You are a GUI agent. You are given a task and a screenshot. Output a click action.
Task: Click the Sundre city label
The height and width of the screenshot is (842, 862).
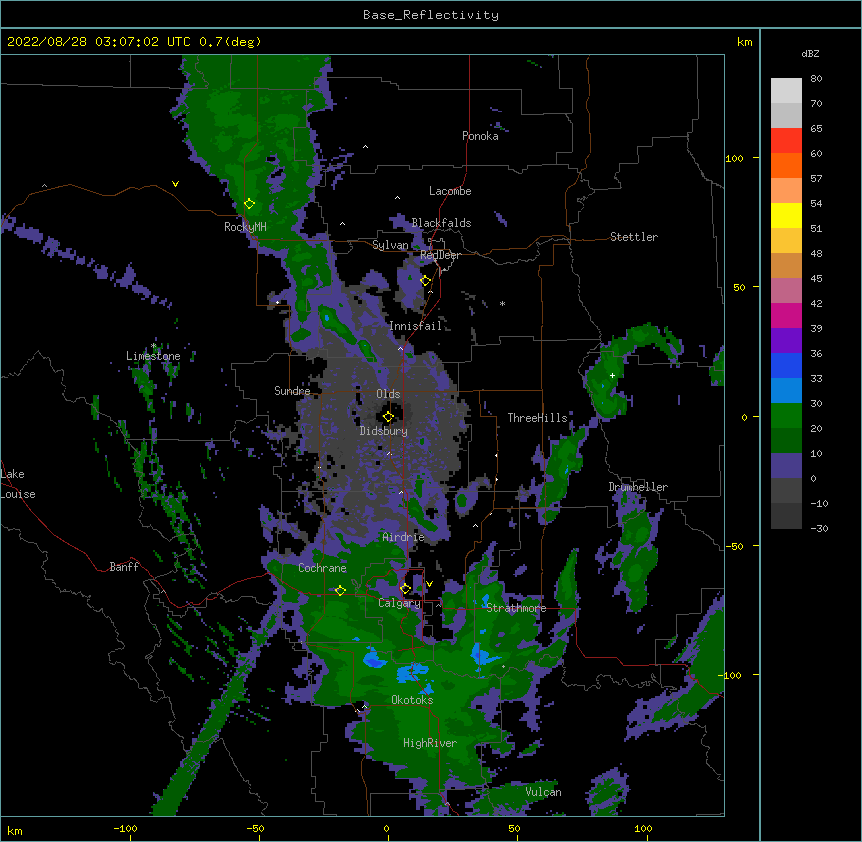click(x=292, y=391)
